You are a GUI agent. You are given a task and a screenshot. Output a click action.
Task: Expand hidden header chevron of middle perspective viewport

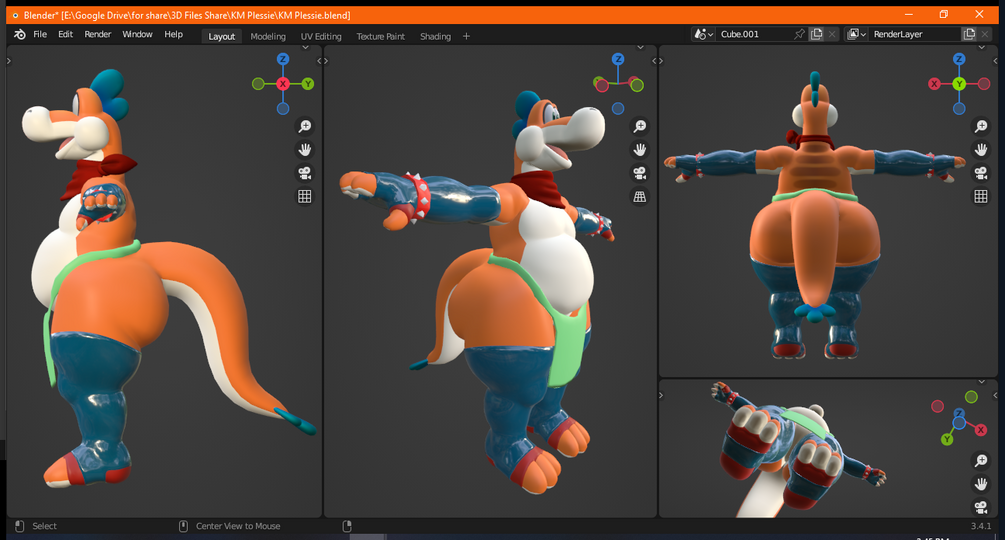(640, 47)
